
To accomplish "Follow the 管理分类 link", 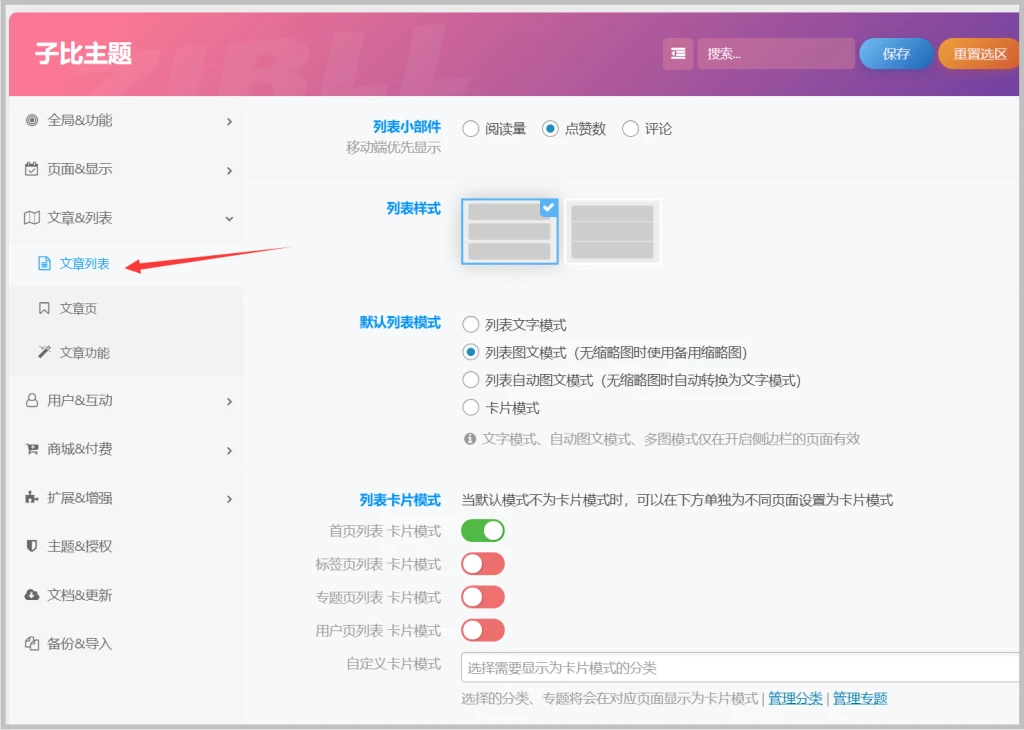I will [x=795, y=699].
